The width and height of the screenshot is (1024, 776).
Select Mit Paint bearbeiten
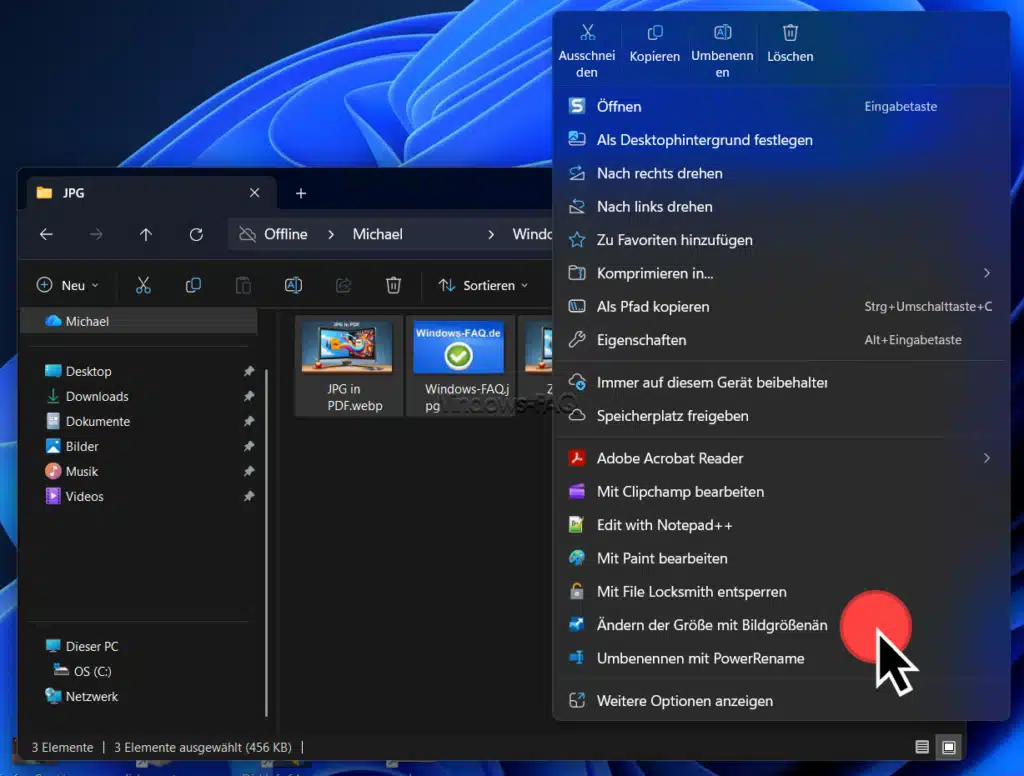click(x=781, y=558)
